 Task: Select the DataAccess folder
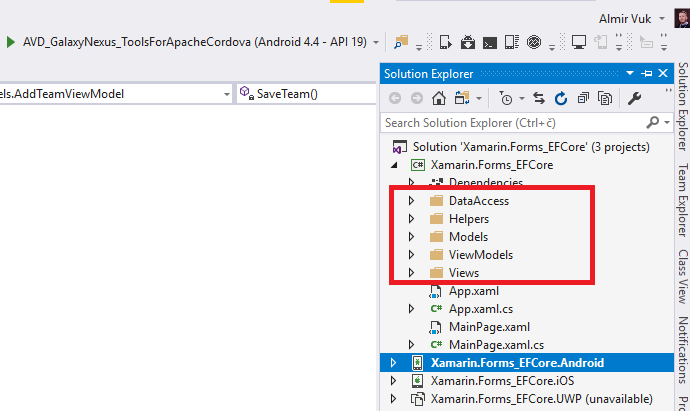(479, 201)
